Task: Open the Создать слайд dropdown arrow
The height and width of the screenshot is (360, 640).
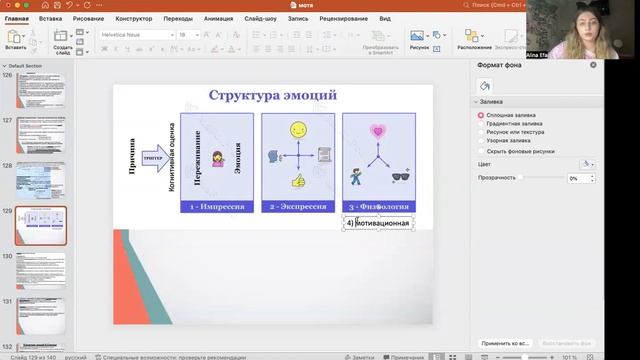Action: point(71,36)
